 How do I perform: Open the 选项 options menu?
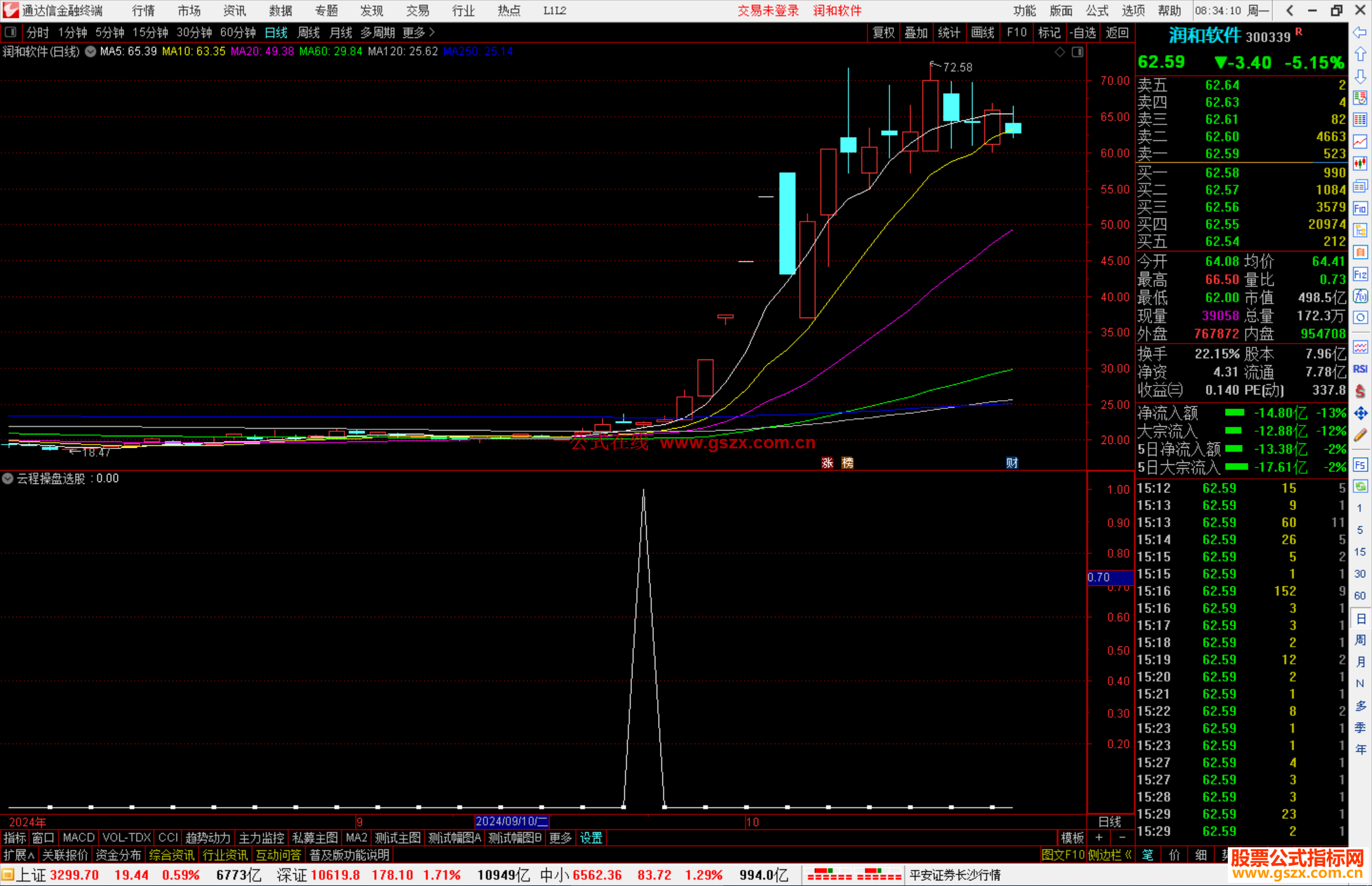tap(1133, 11)
